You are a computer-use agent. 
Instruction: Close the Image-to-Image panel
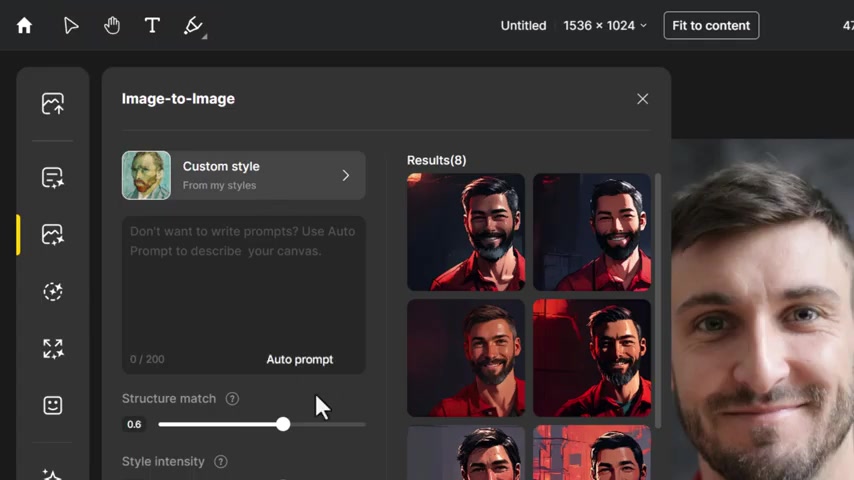tap(643, 99)
